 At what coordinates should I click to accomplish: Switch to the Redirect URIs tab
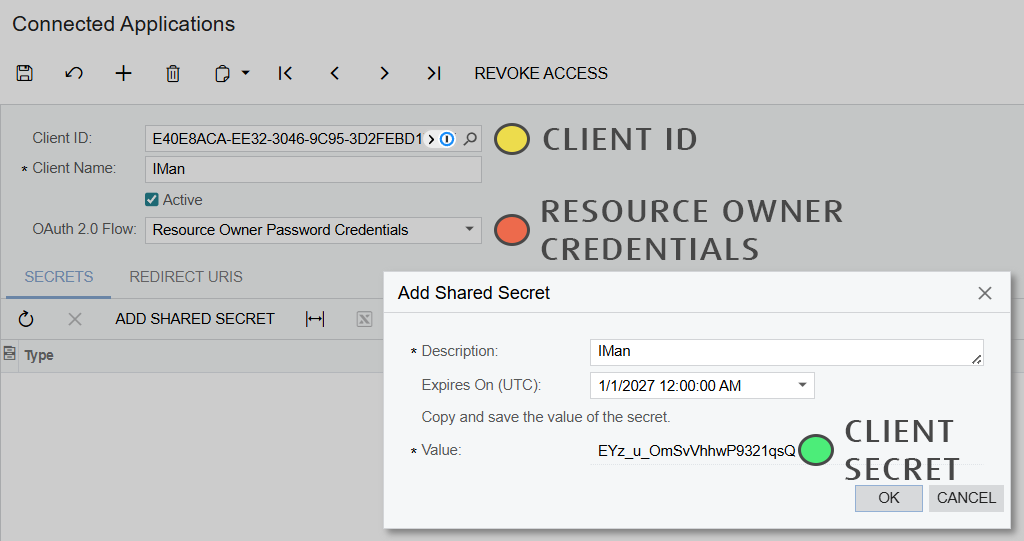[x=186, y=277]
